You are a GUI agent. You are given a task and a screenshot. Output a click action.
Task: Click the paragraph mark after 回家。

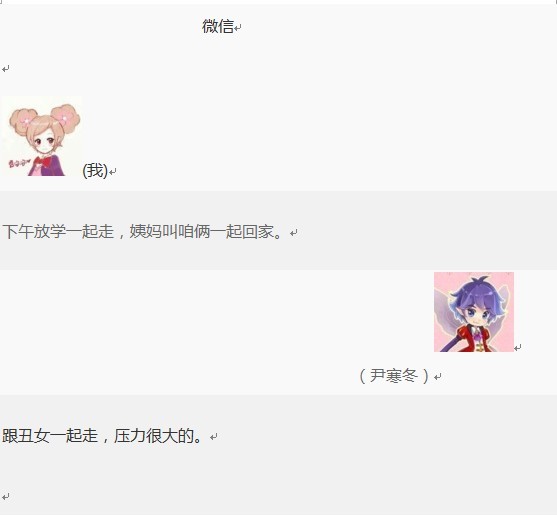[293, 233]
